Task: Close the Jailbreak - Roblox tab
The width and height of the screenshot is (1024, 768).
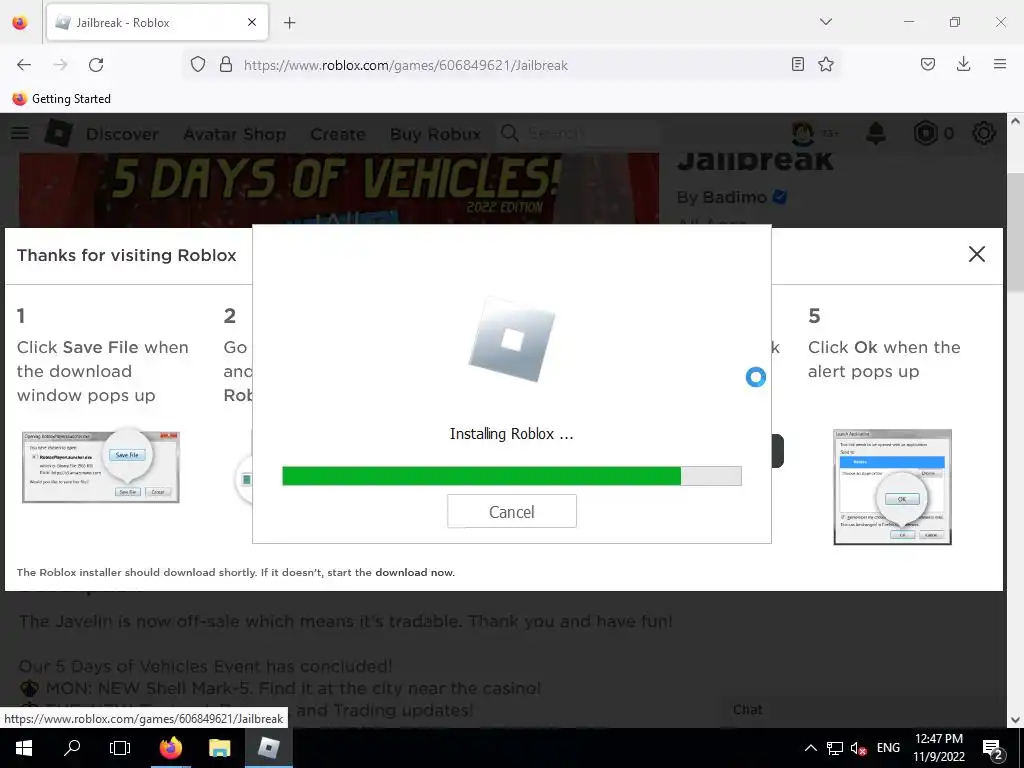Action: 251,22
